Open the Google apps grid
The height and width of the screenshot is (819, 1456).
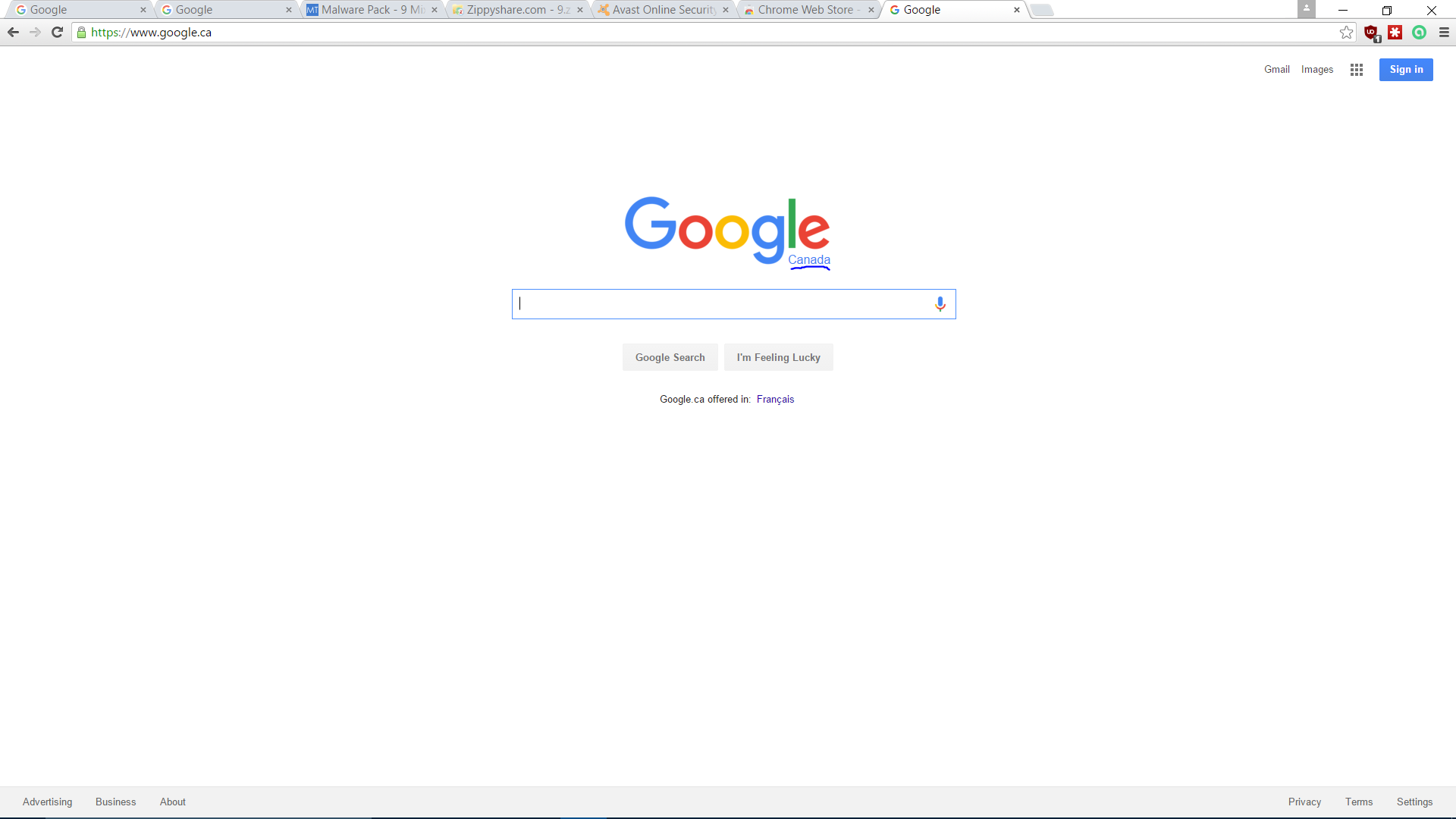coord(1357,70)
